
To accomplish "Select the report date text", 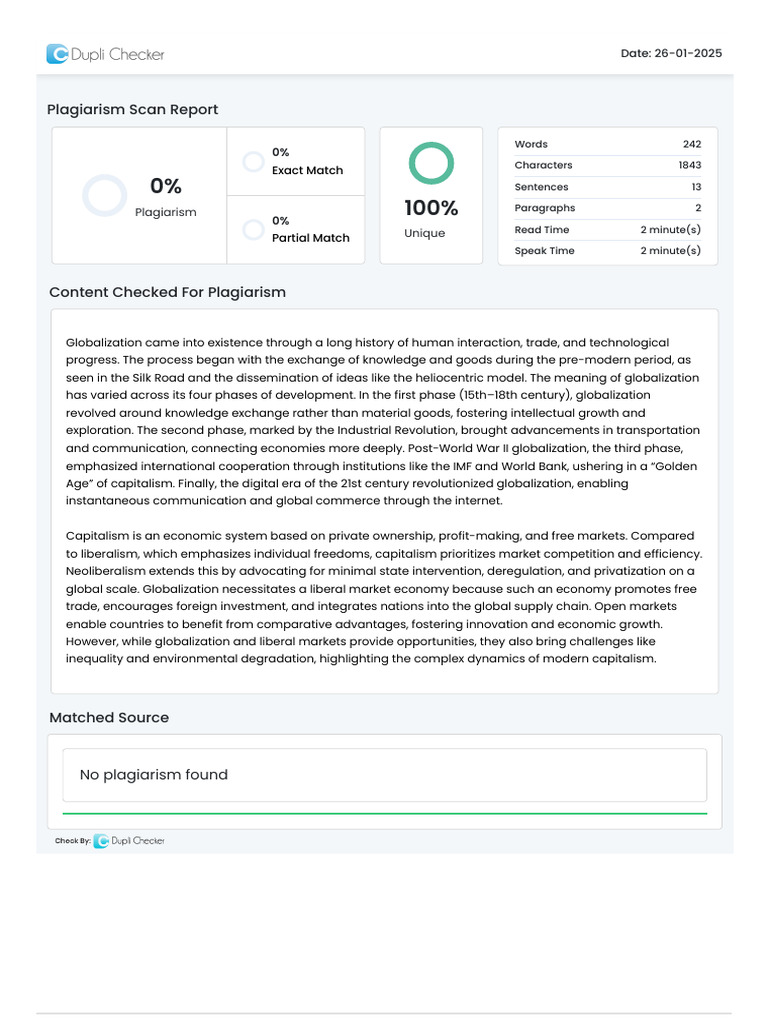I will pos(671,54).
